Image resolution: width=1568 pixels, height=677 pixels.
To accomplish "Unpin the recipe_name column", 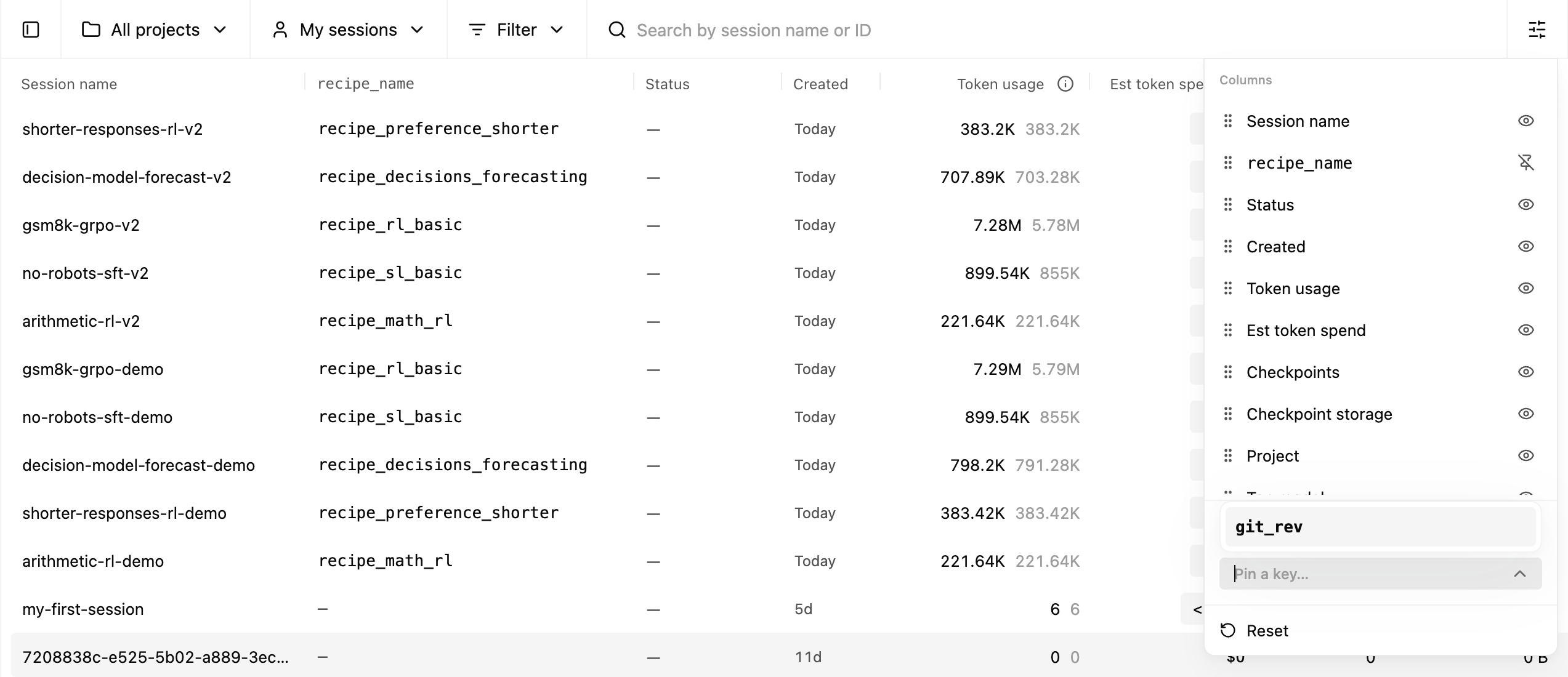I will pyautogui.click(x=1526, y=162).
